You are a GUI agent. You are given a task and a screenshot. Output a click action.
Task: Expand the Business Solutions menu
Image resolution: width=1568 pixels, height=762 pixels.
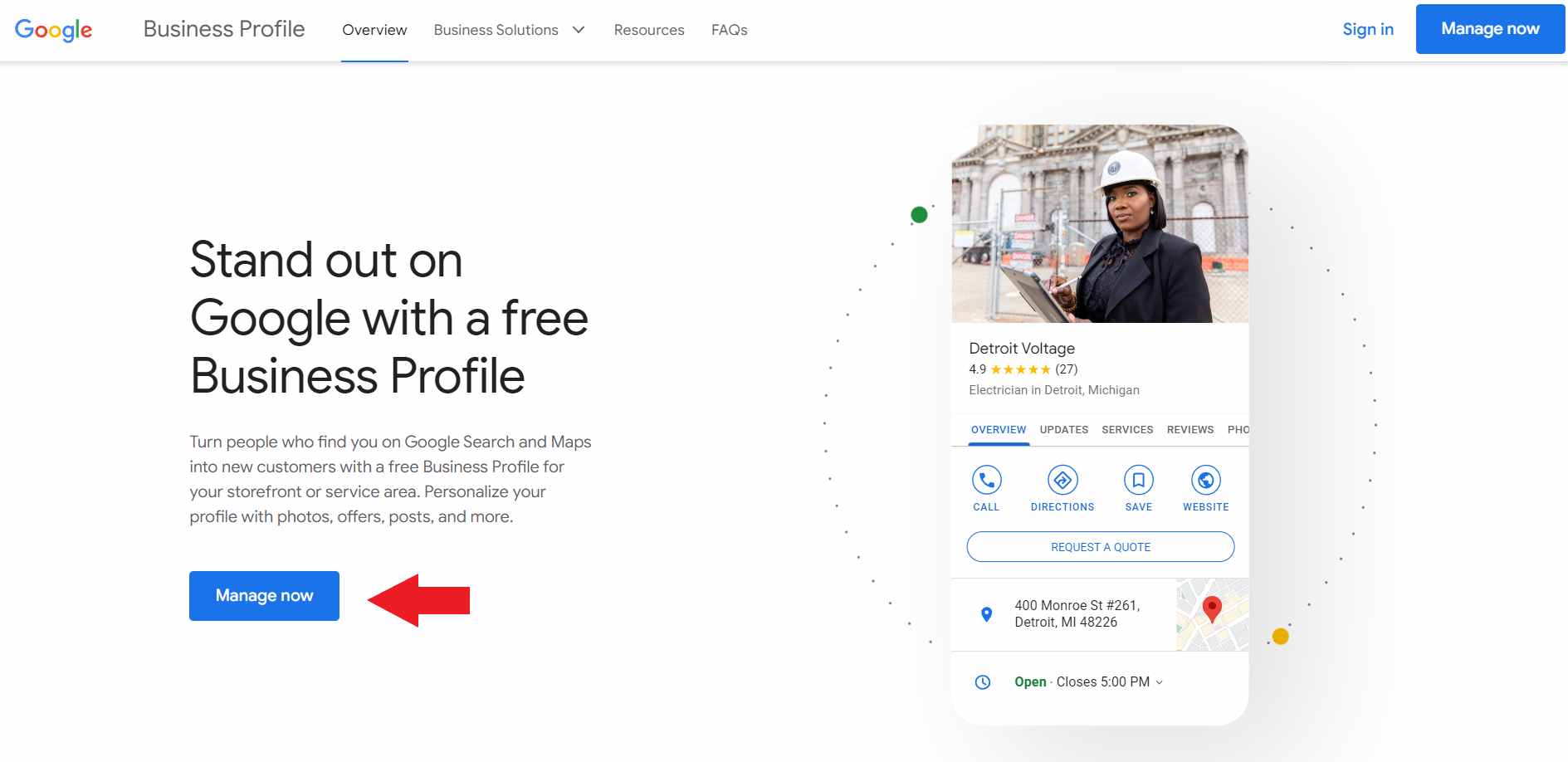coord(508,29)
